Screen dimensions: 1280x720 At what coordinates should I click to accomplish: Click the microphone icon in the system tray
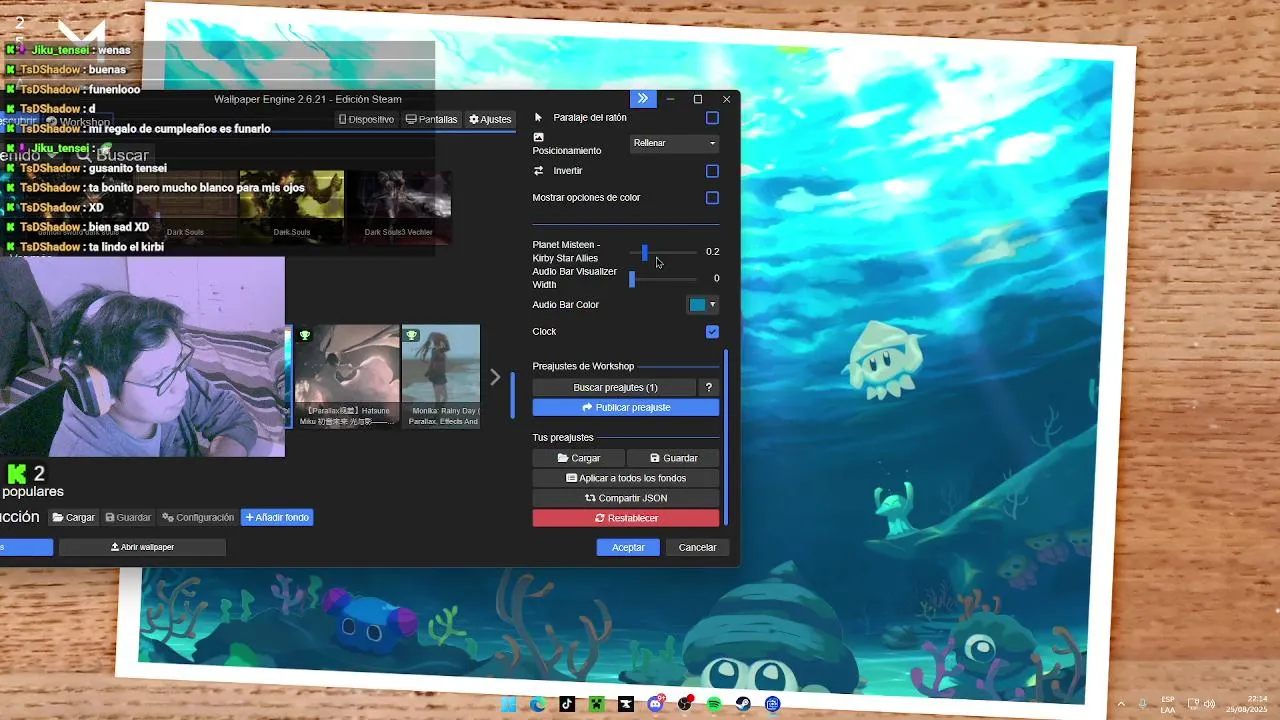1142,704
